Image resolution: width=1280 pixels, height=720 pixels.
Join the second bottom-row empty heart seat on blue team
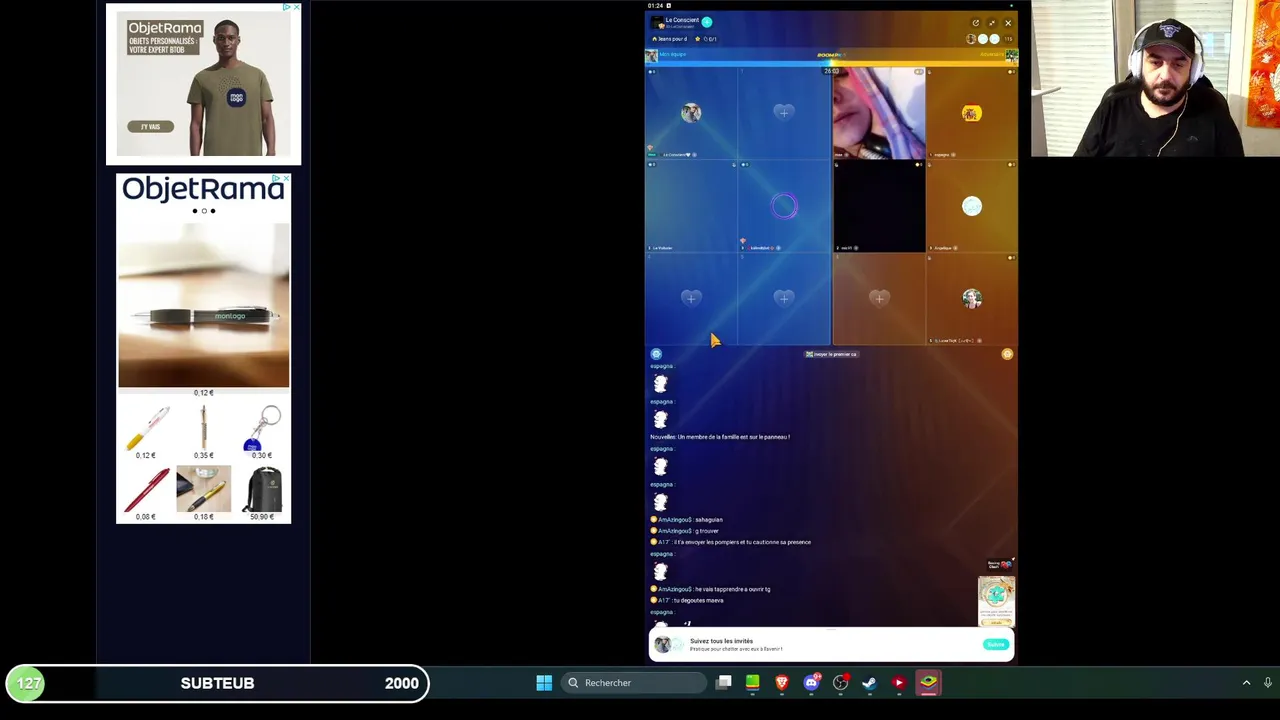(784, 298)
